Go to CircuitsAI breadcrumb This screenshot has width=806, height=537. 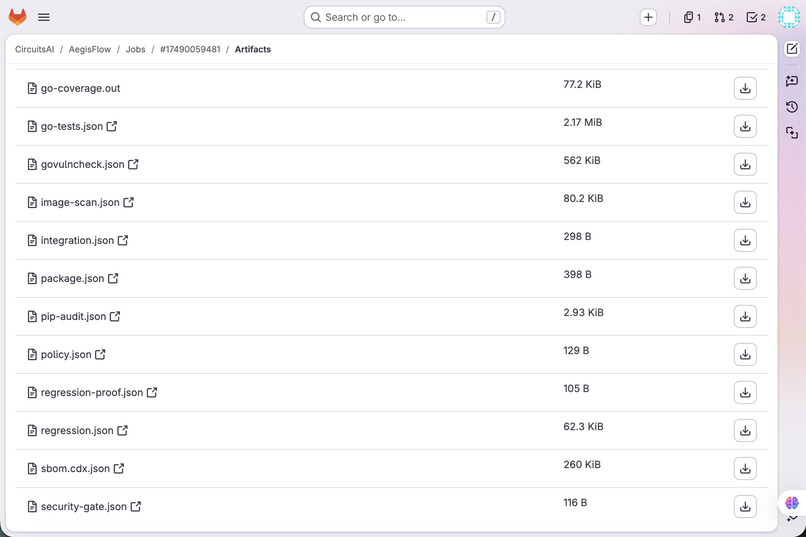tap(34, 49)
